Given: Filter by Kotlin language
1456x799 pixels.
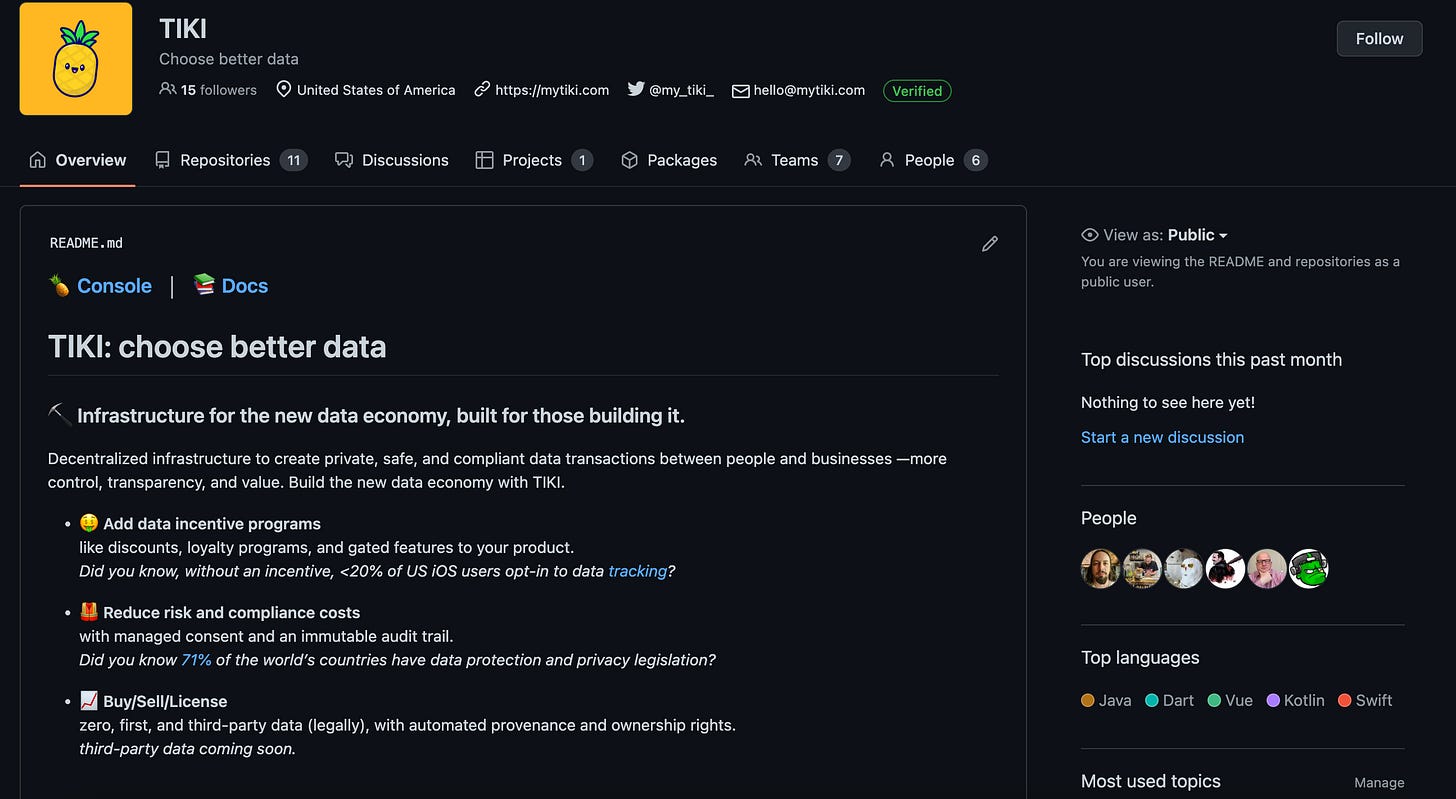Looking at the screenshot, I should pos(1295,701).
